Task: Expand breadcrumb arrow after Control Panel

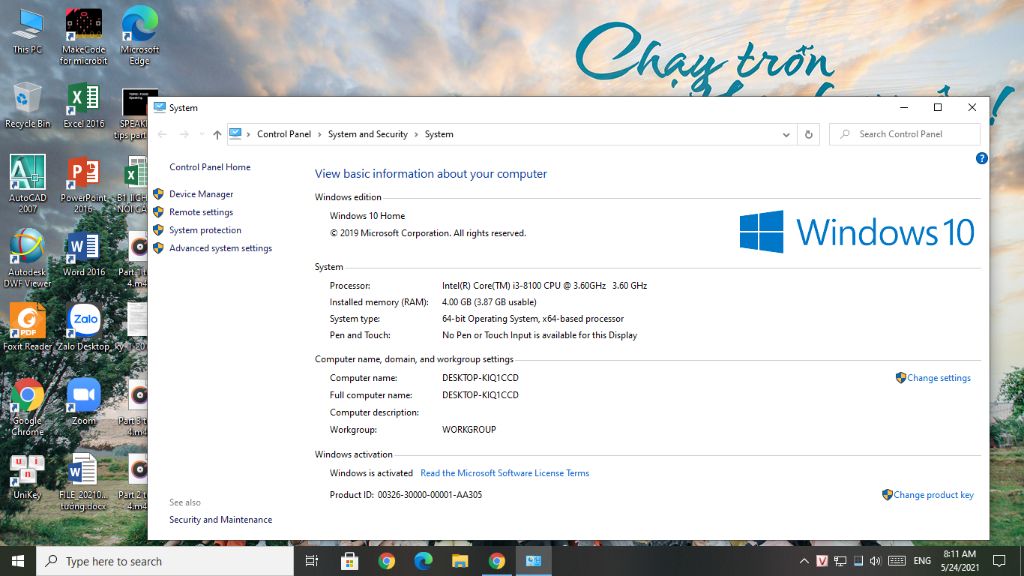Action: click(319, 135)
